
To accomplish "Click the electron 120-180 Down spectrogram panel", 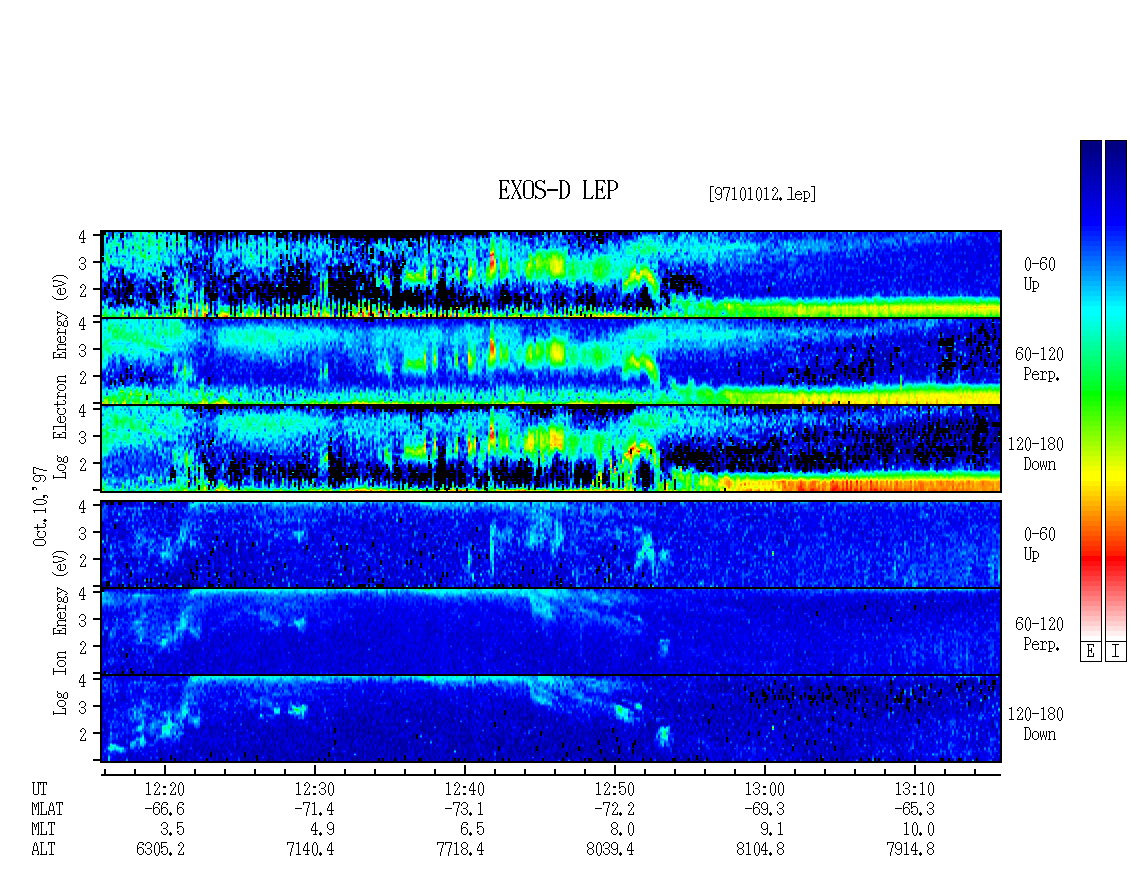I will 551,448.
